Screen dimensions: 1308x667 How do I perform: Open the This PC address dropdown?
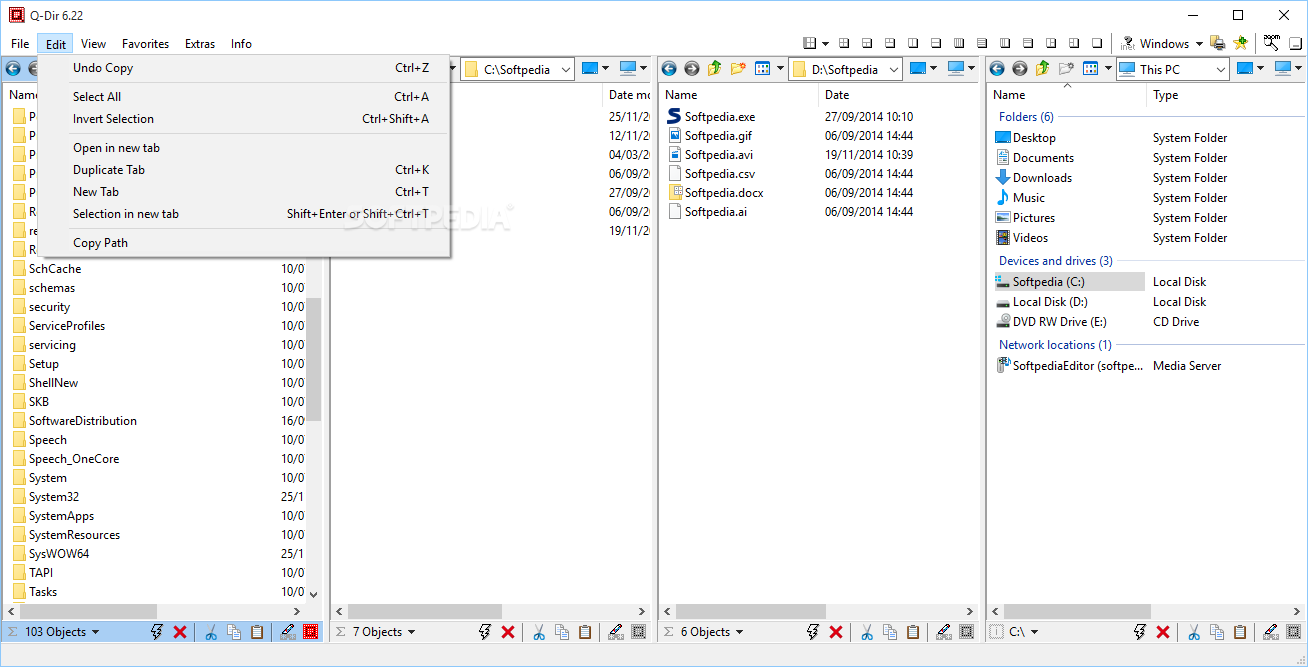tap(1221, 69)
